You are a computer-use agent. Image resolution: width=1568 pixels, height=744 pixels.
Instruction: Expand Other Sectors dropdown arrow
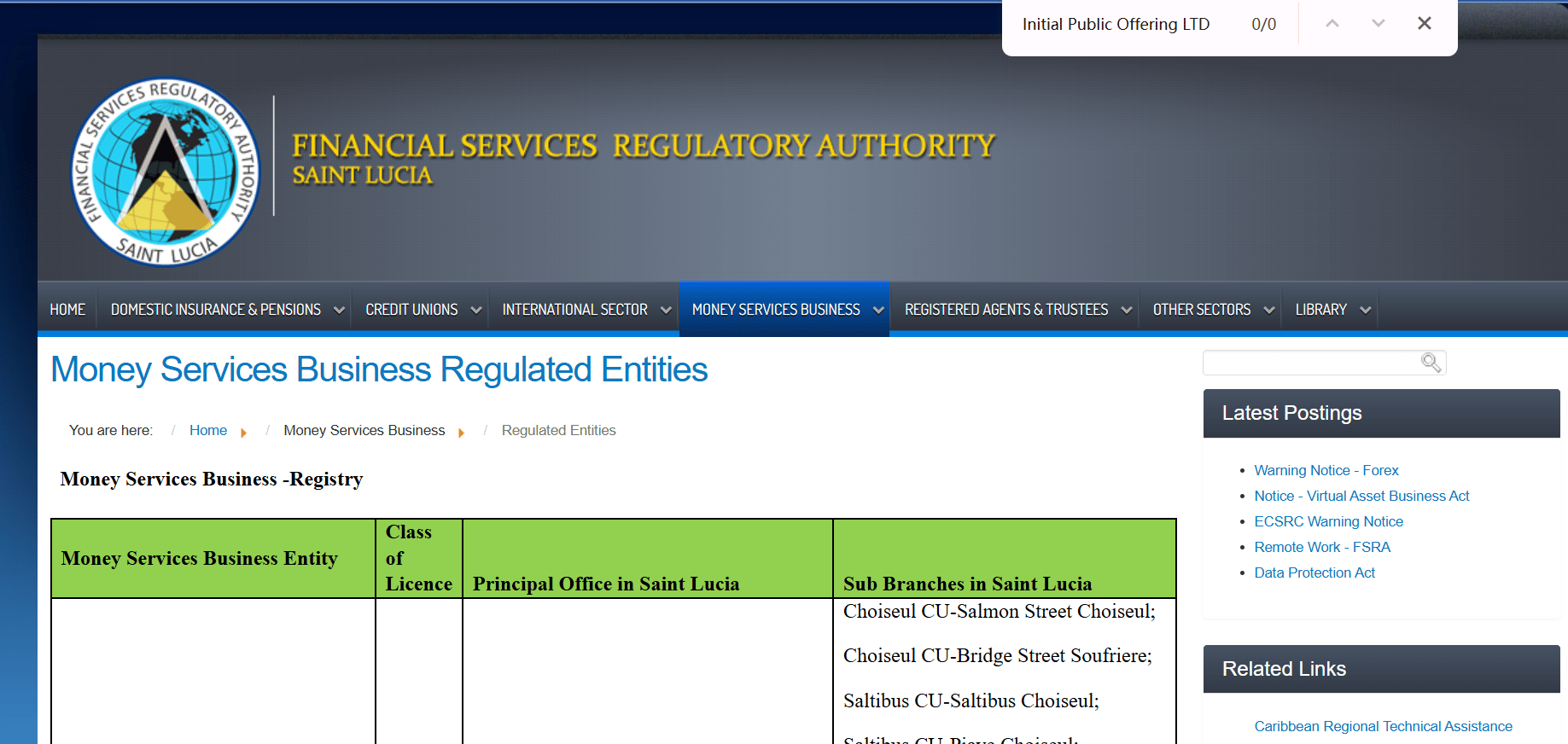pyautogui.click(x=1269, y=311)
